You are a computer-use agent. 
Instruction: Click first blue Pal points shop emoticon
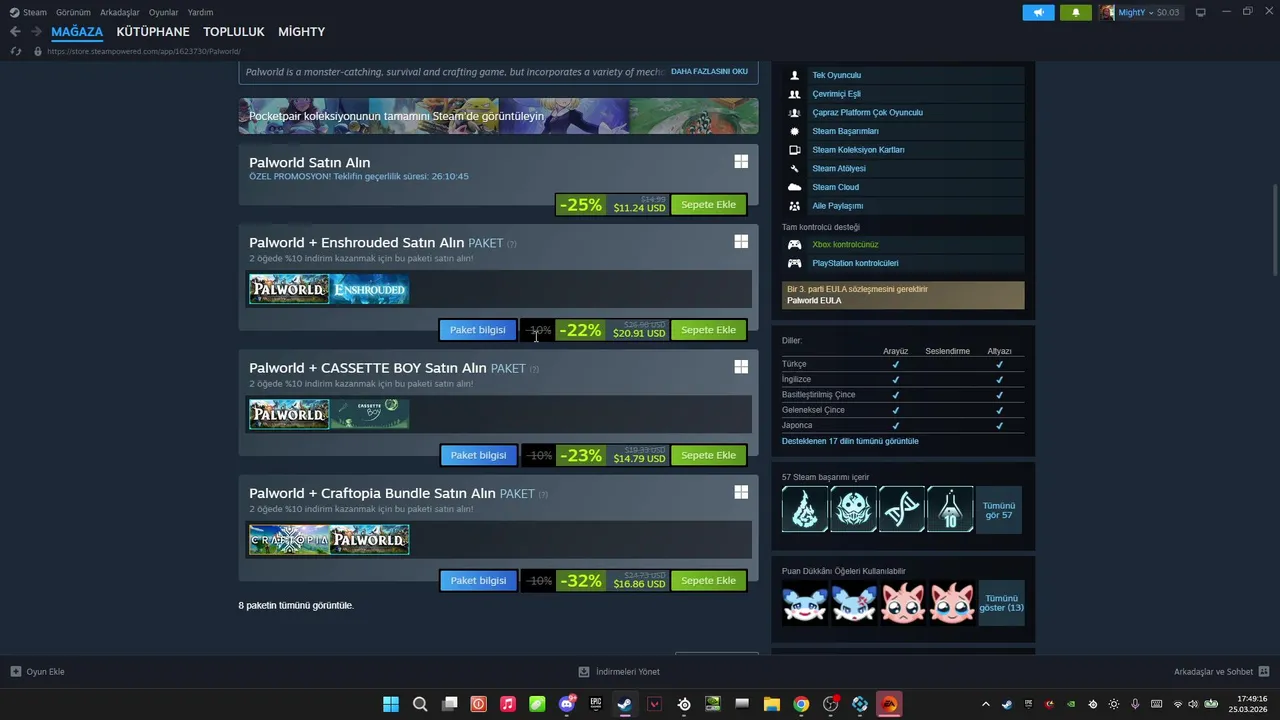(x=805, y=603)
